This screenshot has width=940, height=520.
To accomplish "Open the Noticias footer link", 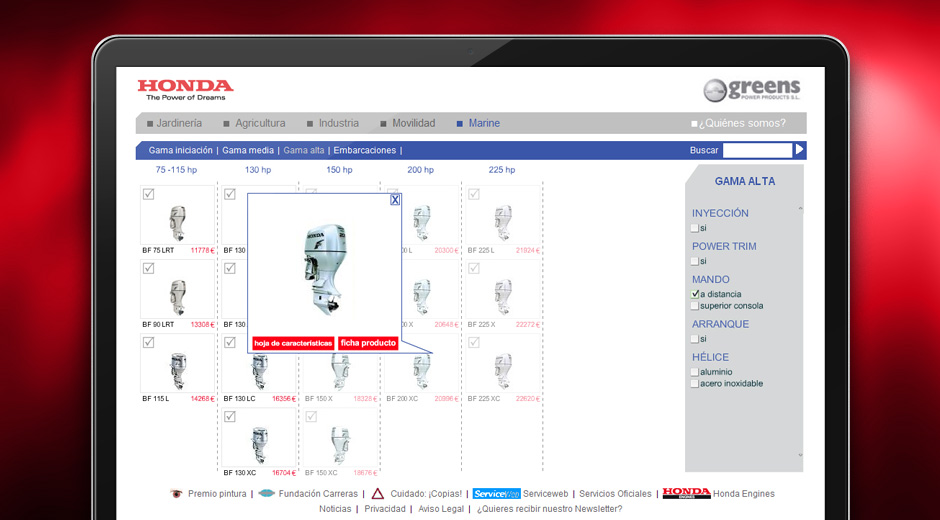I will [x=335, y=509].
